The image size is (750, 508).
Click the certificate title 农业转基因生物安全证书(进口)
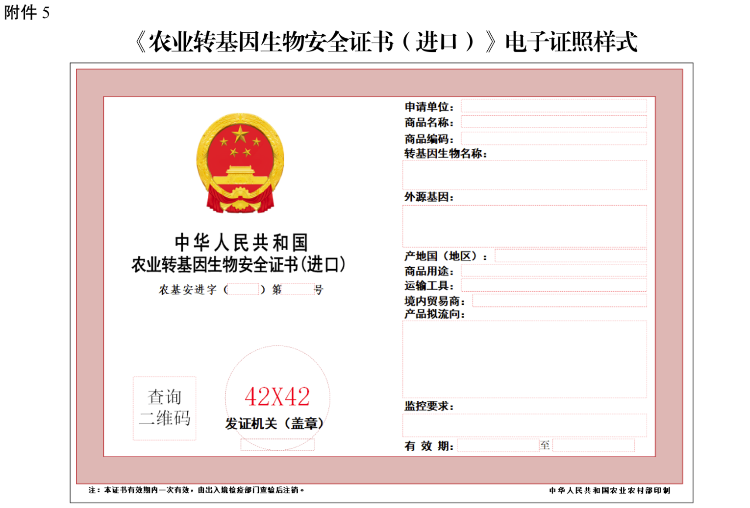point(240,266)
